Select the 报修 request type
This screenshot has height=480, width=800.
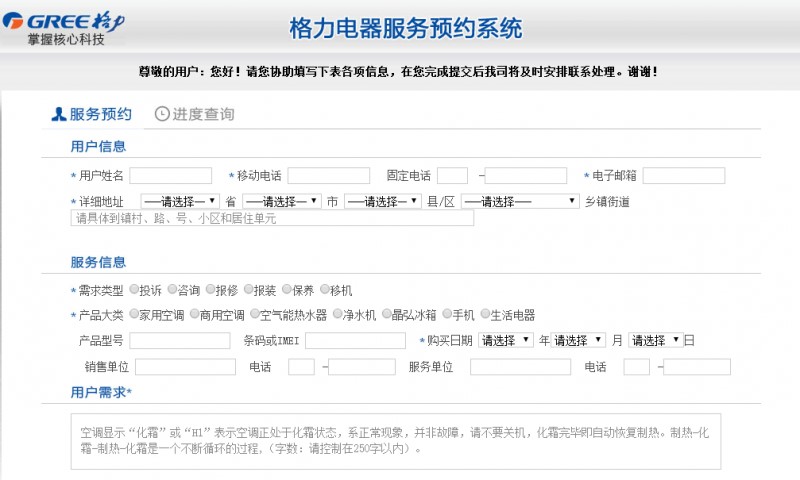click(210, 290)
